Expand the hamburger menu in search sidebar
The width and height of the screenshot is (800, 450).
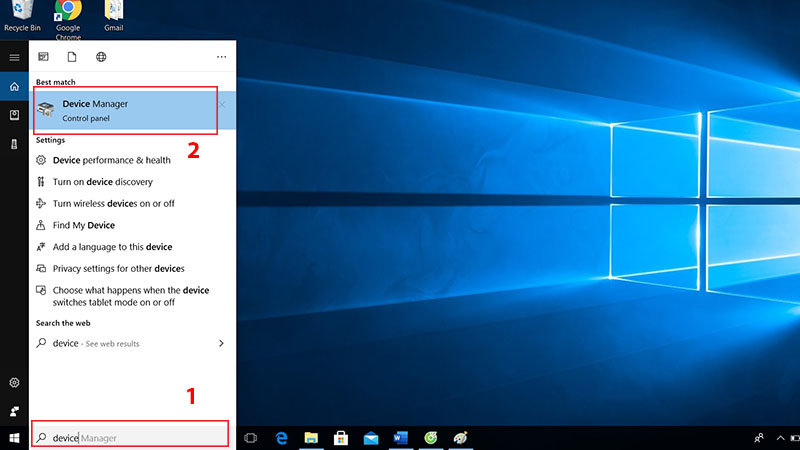point(14,57)
